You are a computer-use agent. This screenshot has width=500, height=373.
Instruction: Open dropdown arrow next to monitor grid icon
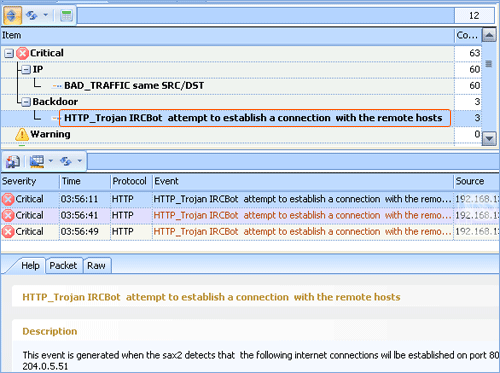point(51,161)
